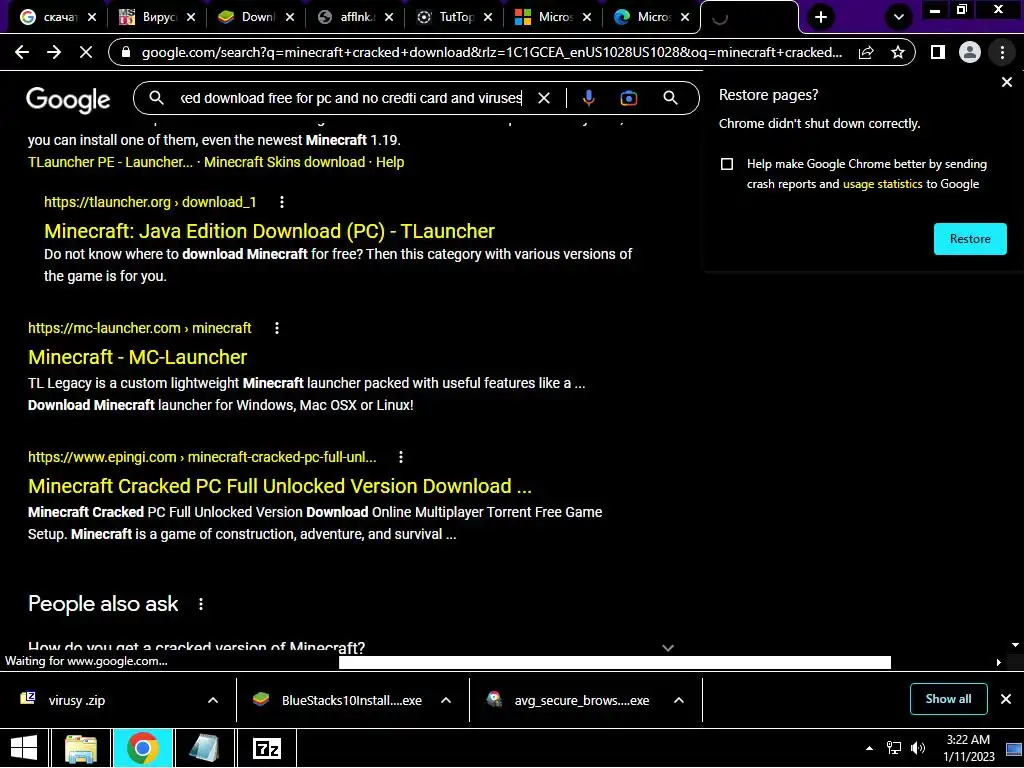Open Minecraft Cracked PC Full Unlocked result
The height and width of the screenshot is (768, 1024).
coord(280,487)
